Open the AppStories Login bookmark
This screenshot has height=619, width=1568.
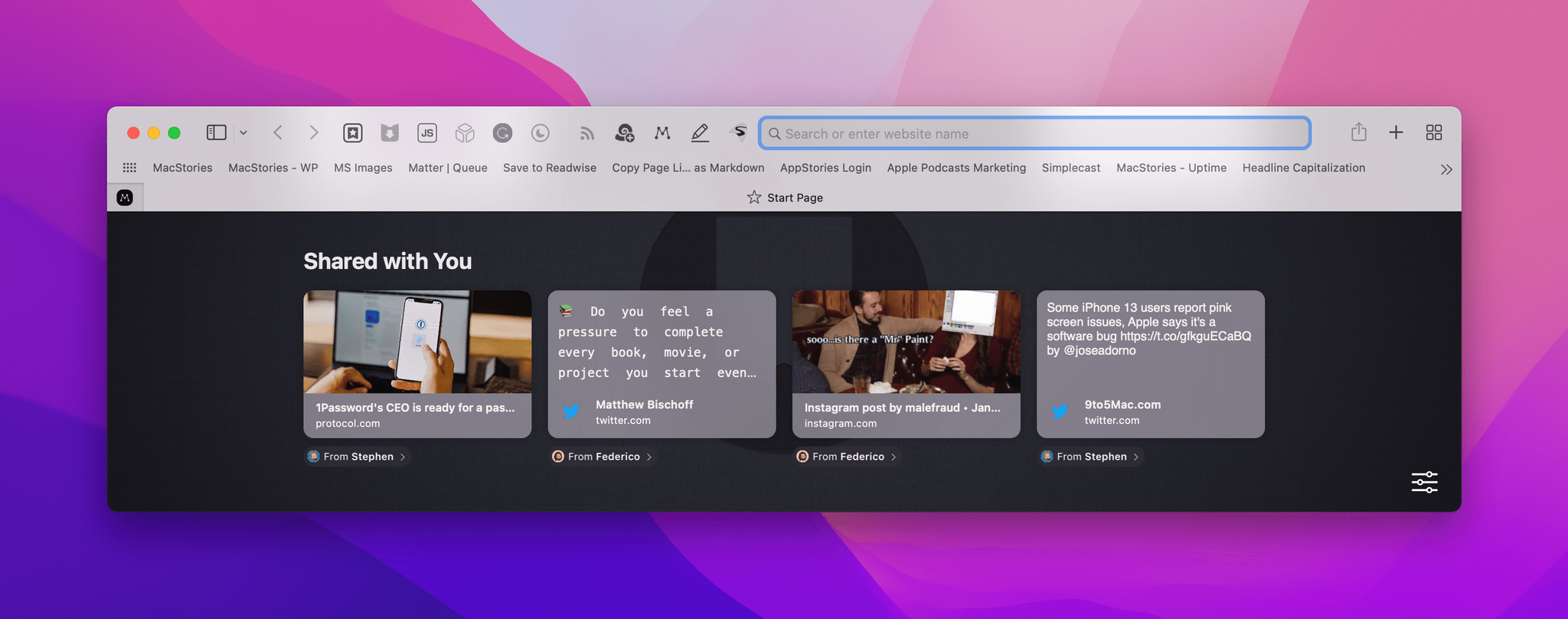pos(825,168)
